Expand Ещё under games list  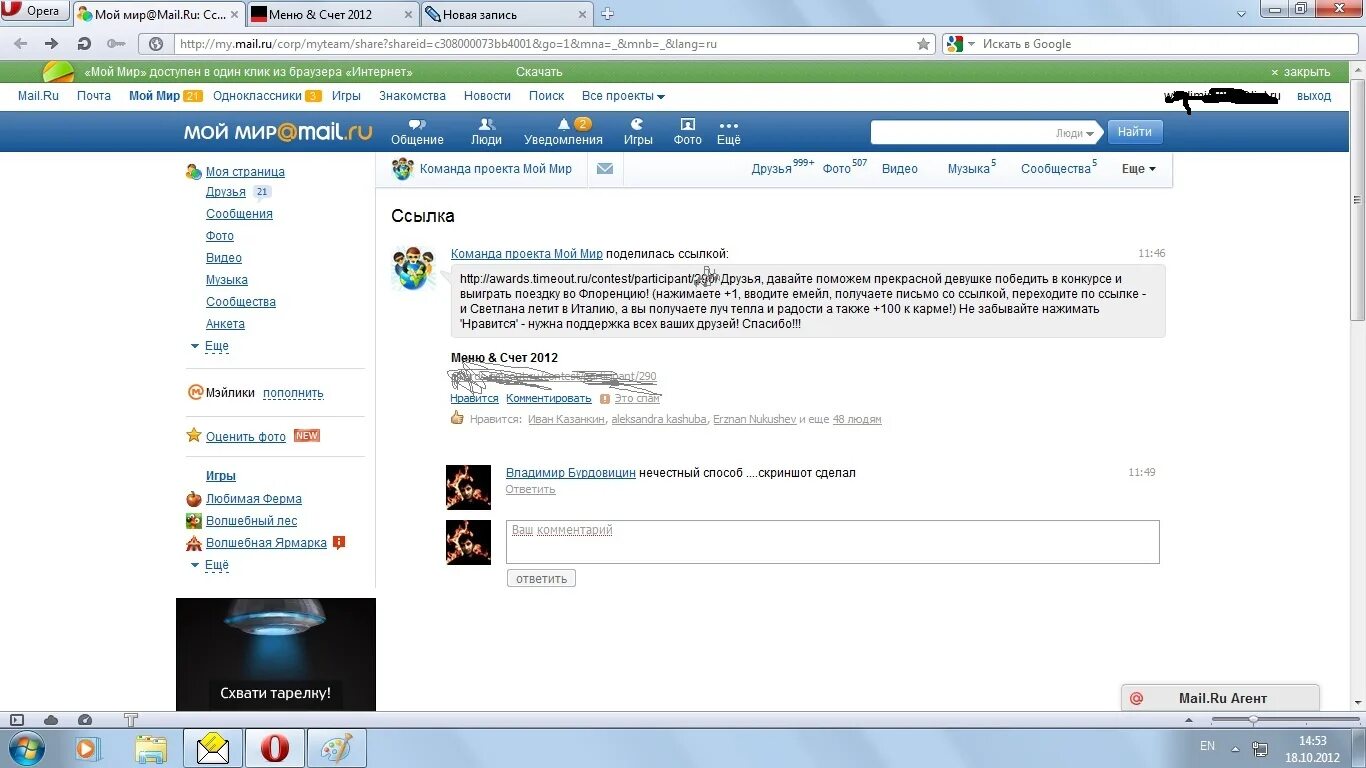point(210,565)
